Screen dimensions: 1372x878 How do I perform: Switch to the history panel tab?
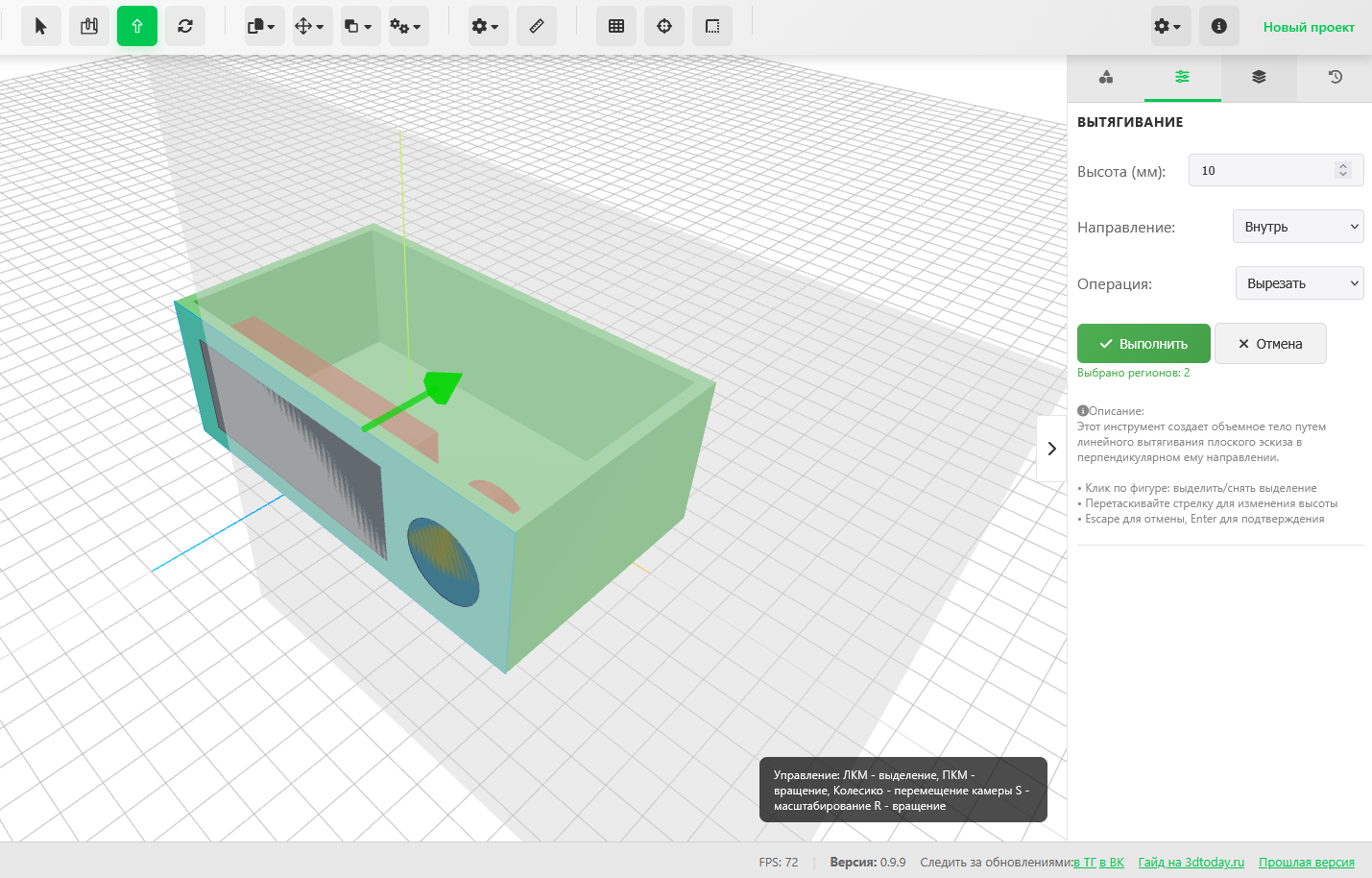click(1335, 77)
